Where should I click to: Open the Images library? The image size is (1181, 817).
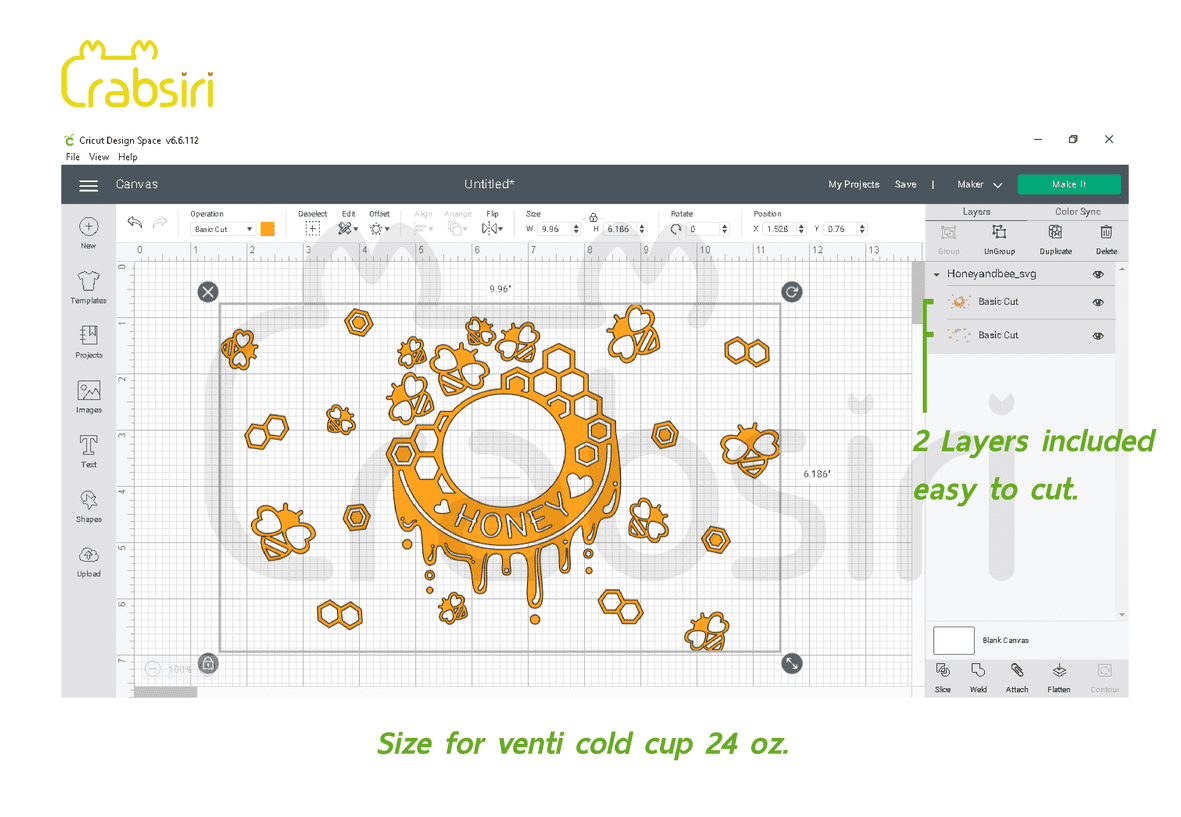tap(88, 392)
